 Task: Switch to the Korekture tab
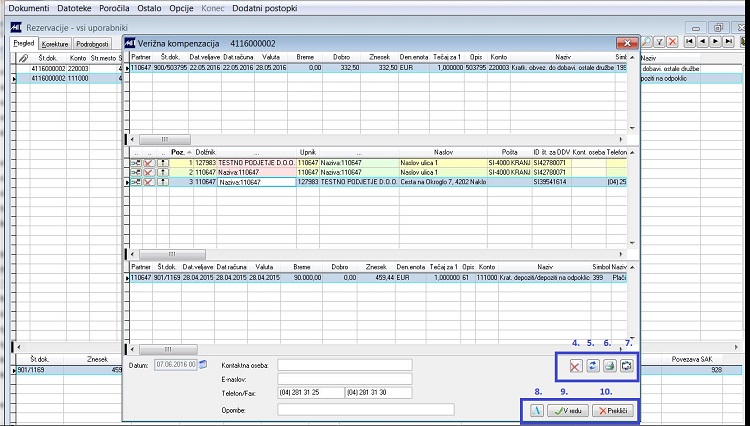[55, 44]
